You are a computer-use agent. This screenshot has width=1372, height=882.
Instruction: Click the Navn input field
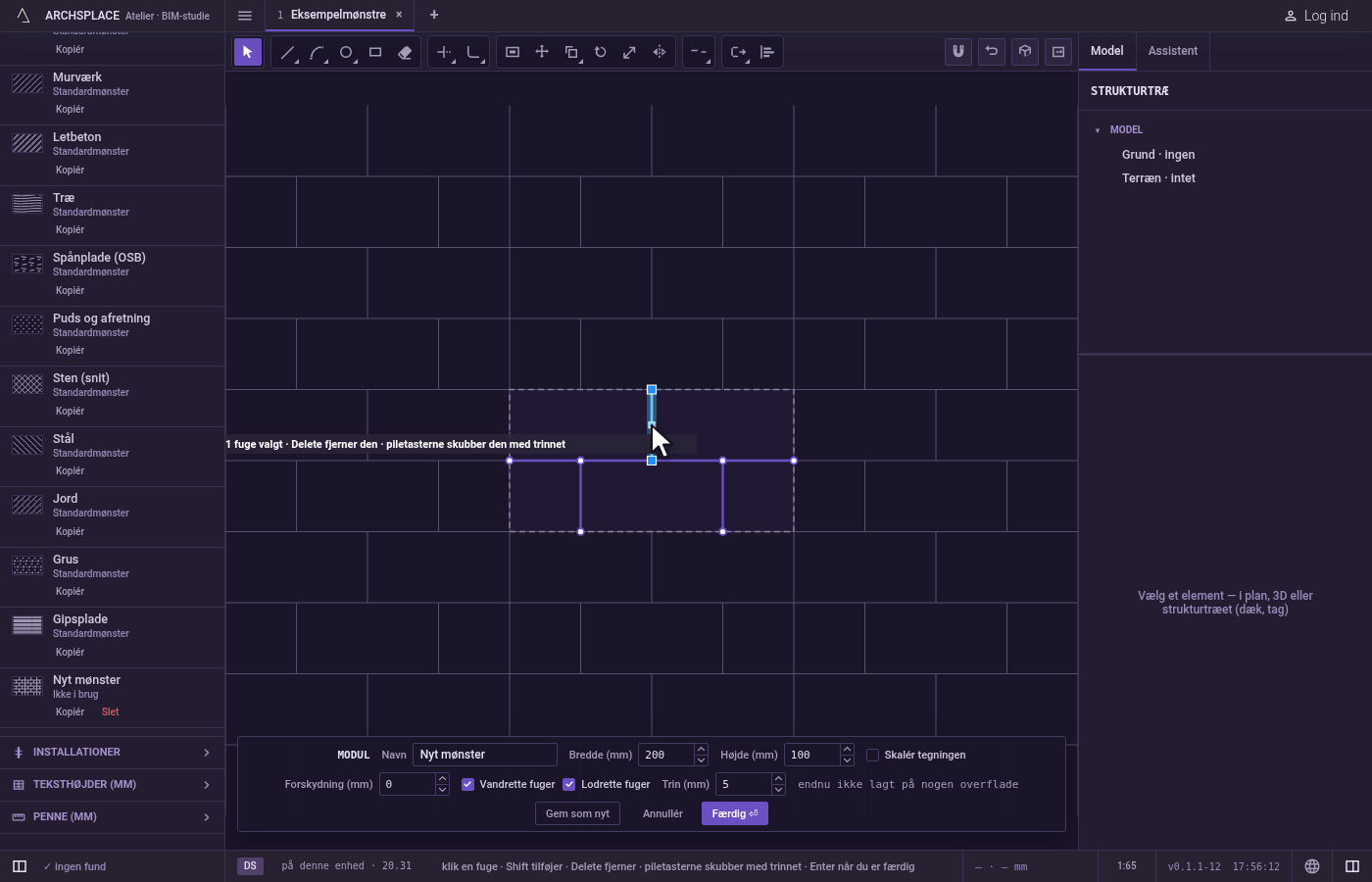(485, 755)
